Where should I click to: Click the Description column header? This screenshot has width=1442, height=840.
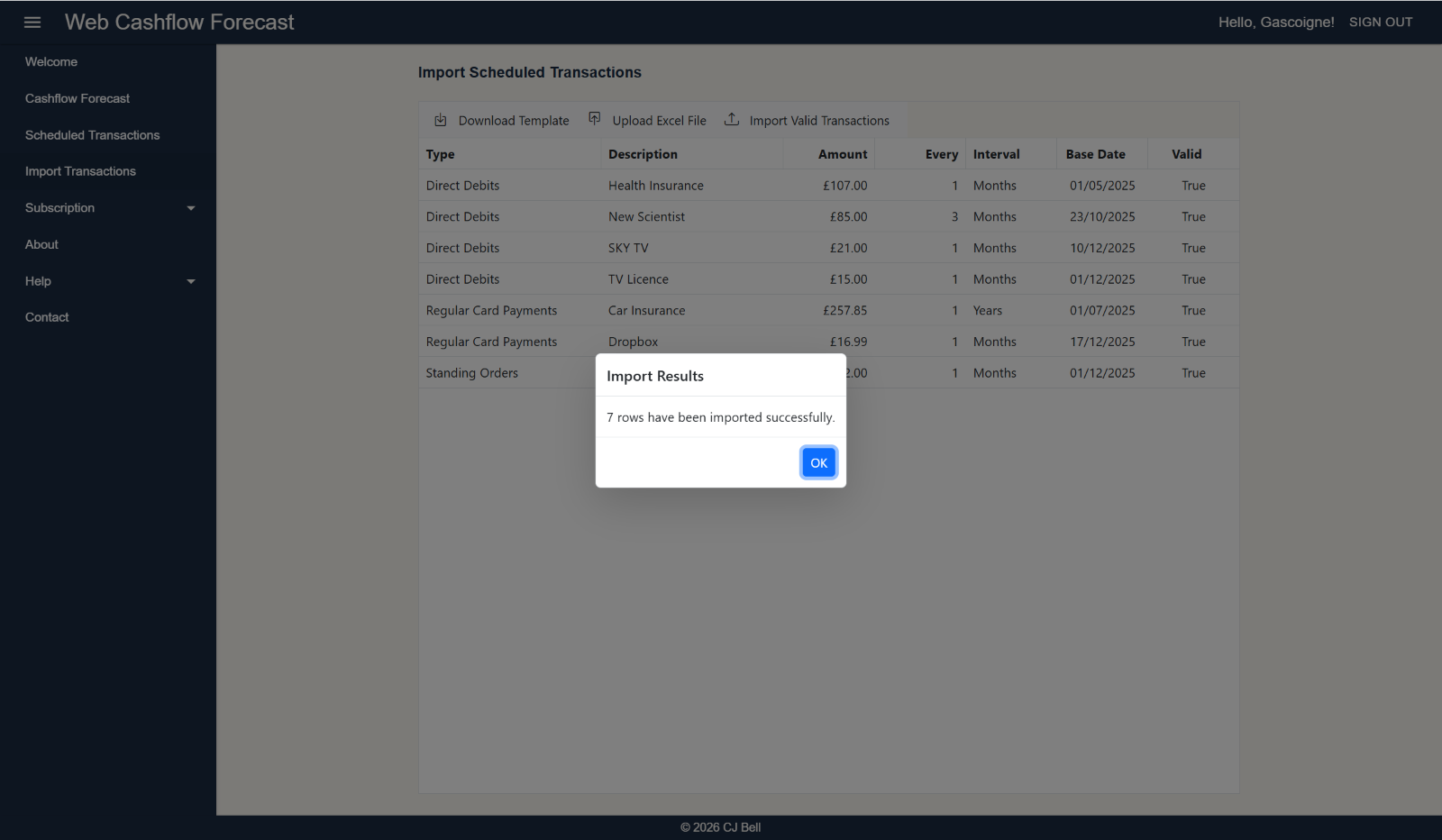click(x=643, y=154)
